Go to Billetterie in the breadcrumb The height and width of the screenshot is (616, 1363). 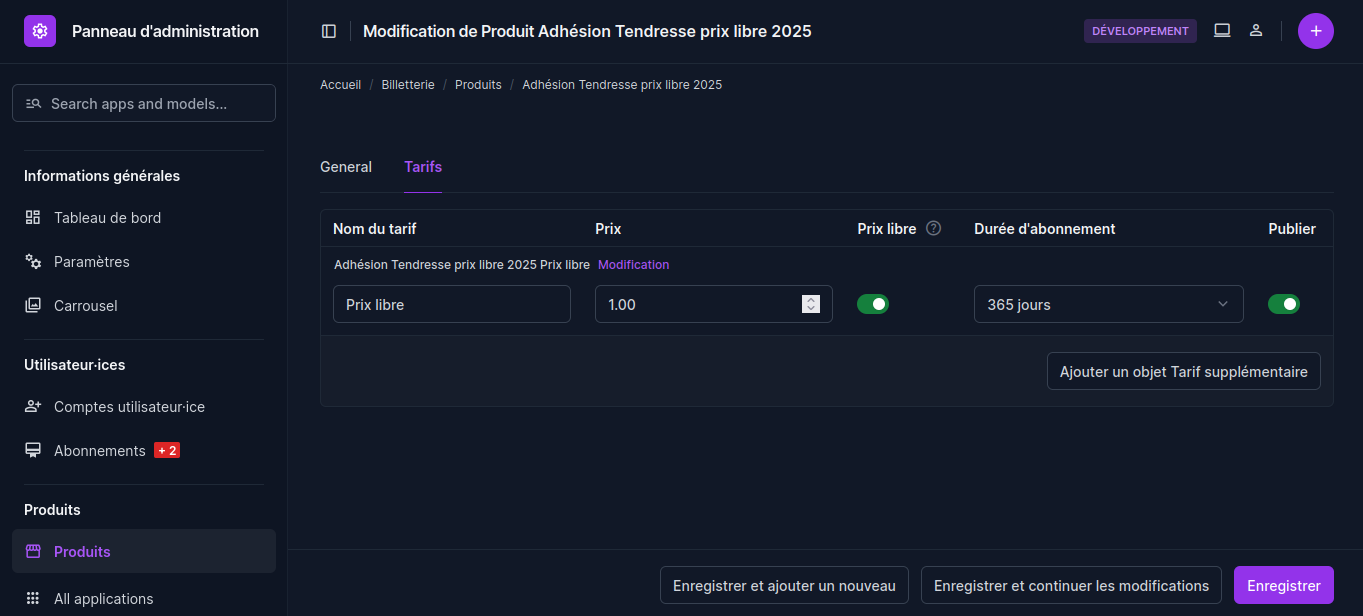click(x=408, y=85)
